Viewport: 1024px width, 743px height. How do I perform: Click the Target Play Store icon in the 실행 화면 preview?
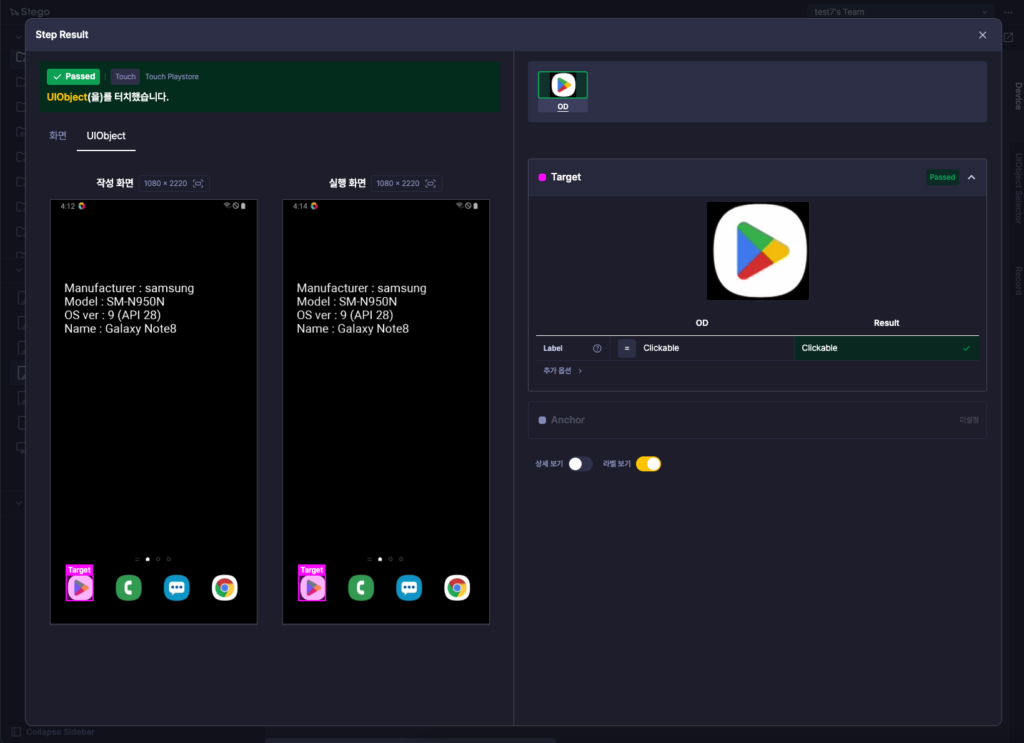coord(312,588)
